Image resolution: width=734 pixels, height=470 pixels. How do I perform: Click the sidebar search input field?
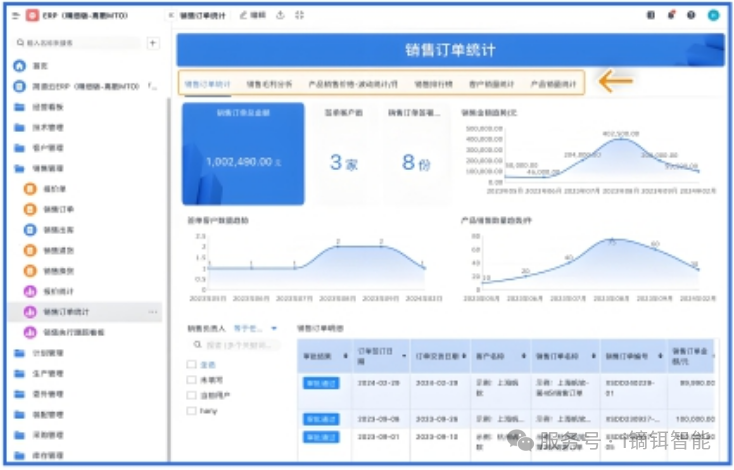tap(80, 43)
